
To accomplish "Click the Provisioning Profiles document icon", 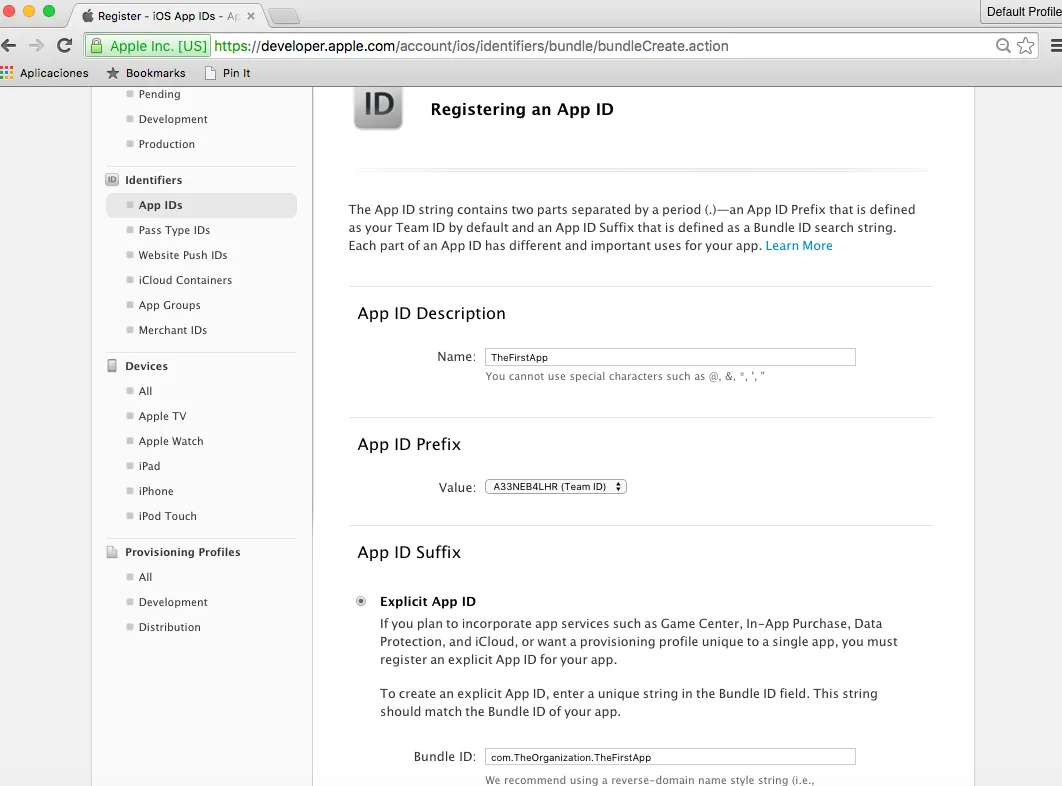I will tap(112, 552).
